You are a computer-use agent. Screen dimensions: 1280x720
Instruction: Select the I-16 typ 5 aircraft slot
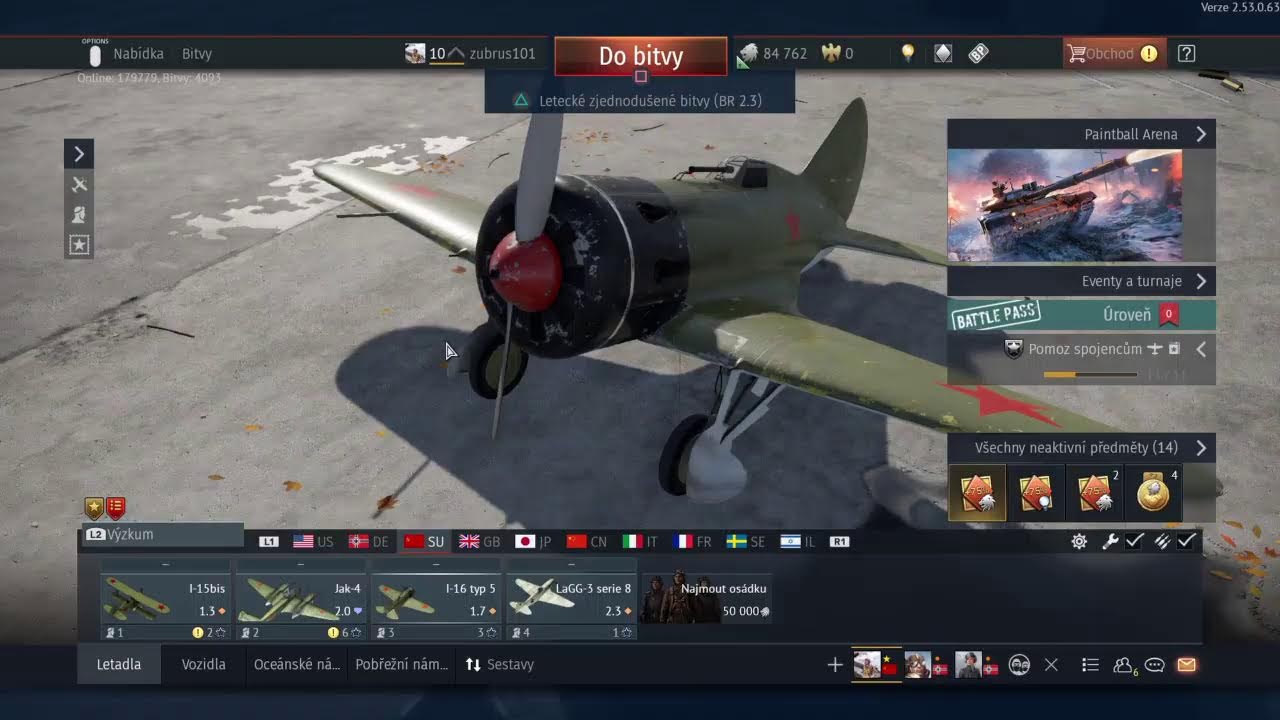coord(436,598)
